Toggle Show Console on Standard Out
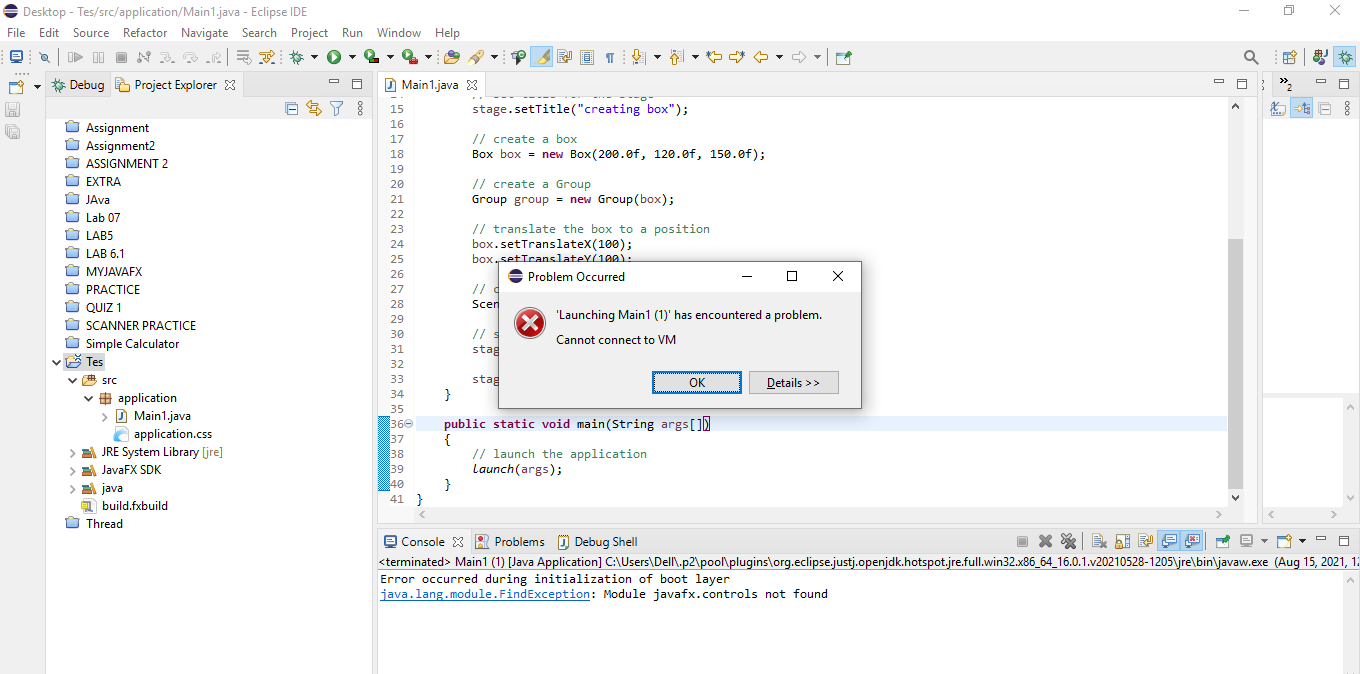Viewport: 1360px width, 674px height. (1169, 541)
